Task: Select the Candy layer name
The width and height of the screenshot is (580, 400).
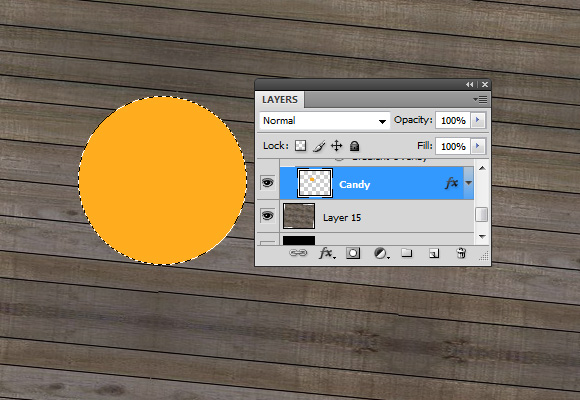Action: click(354, 185)
